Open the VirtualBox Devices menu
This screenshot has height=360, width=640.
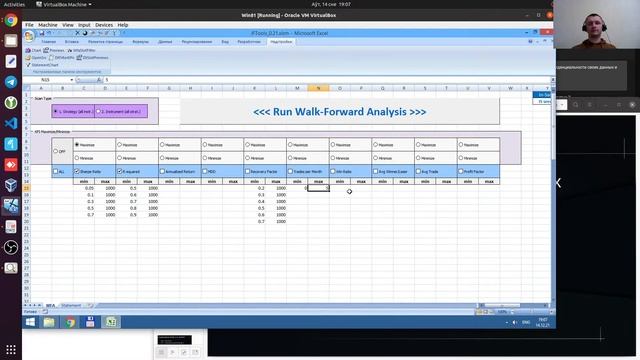pos(104,25)
